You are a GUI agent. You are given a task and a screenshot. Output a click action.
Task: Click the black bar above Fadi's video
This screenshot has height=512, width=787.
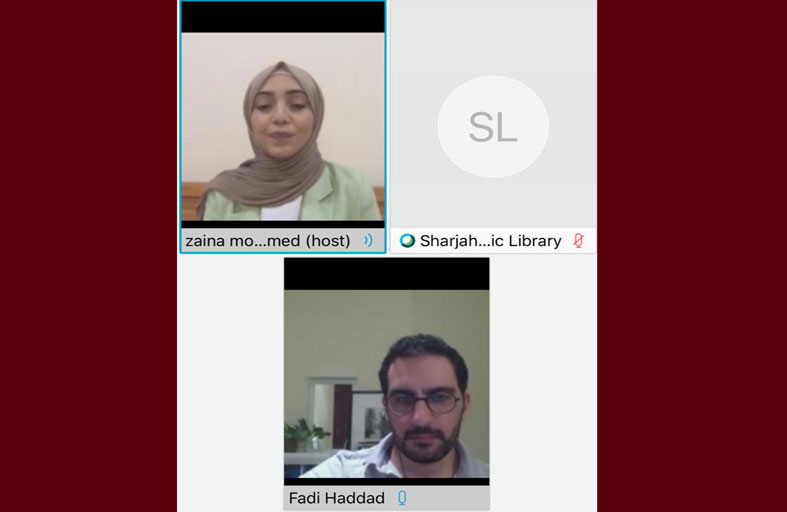(386, 274)
